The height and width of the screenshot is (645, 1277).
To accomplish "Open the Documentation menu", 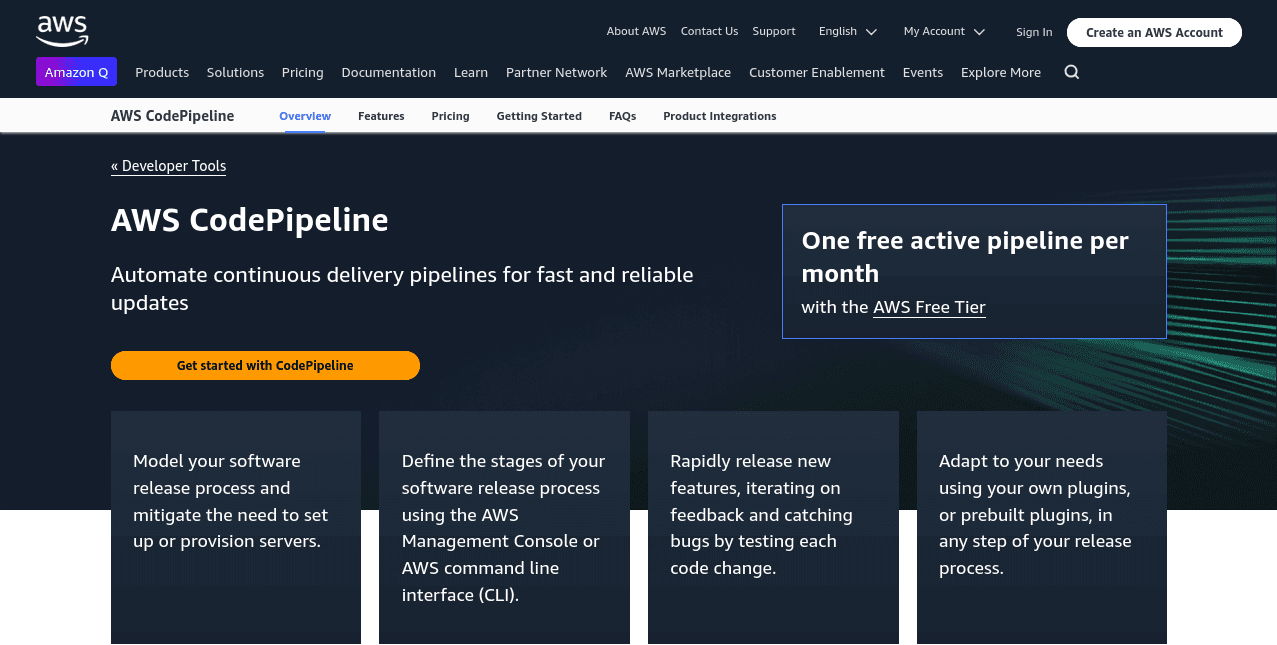I will [388, 72].
